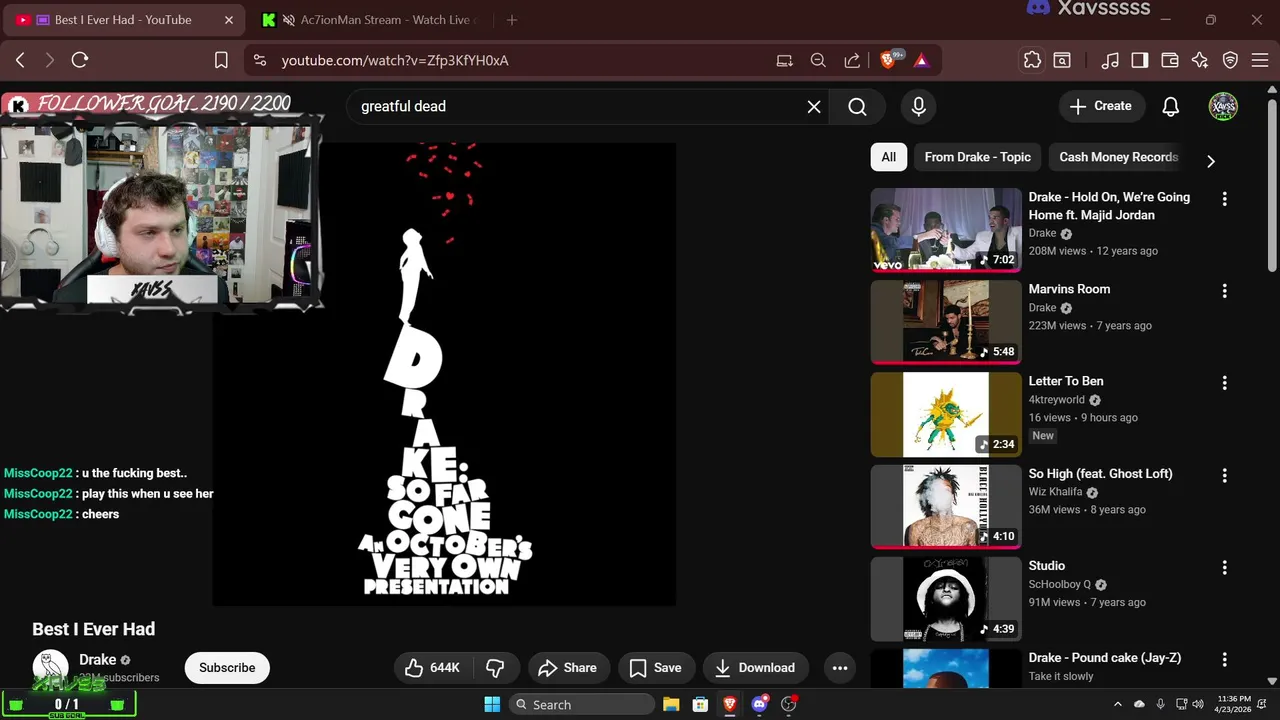
Task: Bookmark this page using the bookmark icon
Action: (222, 60)
